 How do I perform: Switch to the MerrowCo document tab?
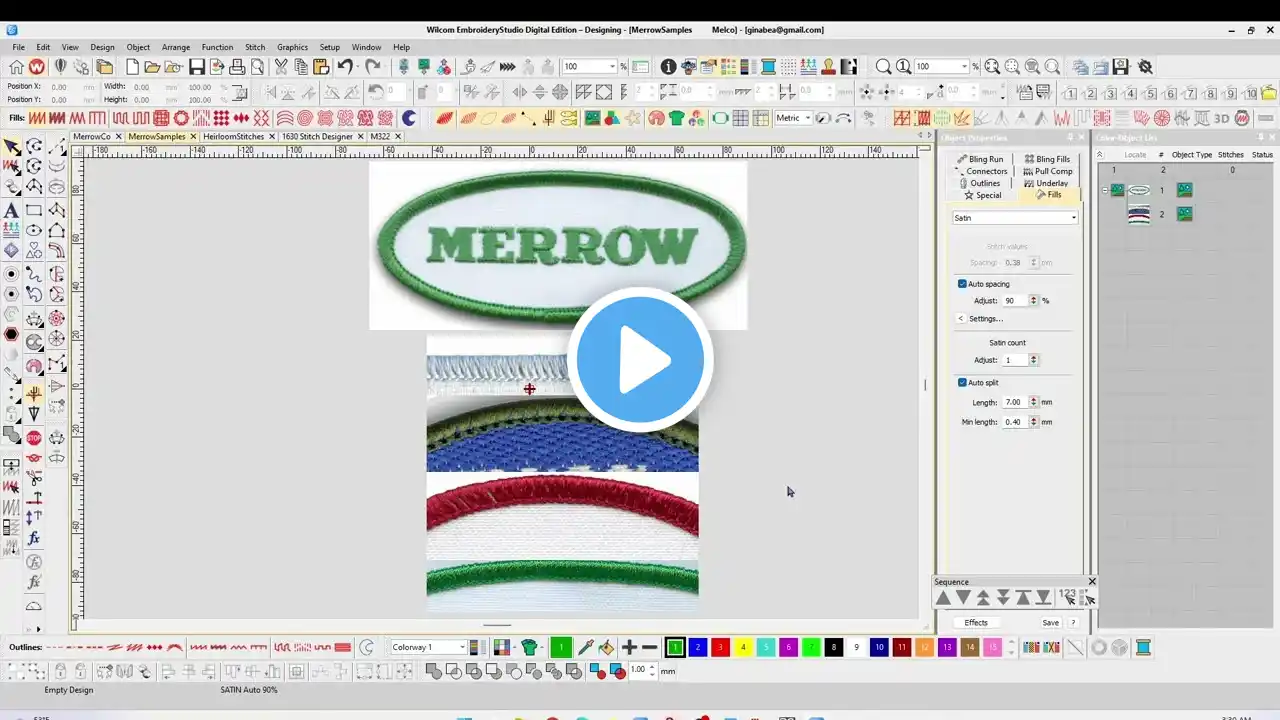coord(92,136)
